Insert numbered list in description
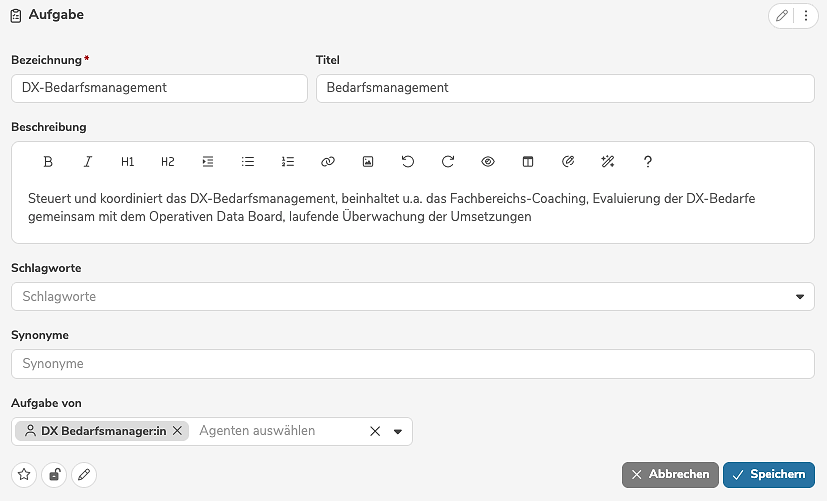 pos(288,161)
